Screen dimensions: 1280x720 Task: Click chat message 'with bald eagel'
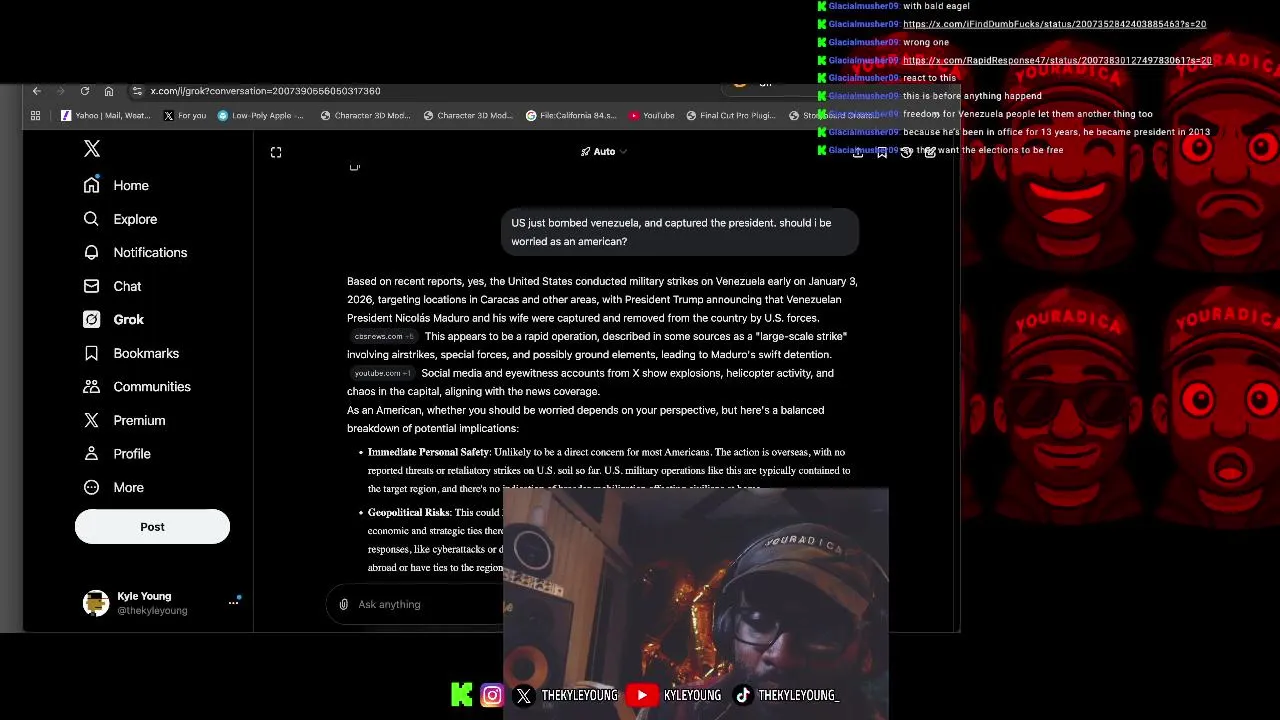click(x=936, y=6)
